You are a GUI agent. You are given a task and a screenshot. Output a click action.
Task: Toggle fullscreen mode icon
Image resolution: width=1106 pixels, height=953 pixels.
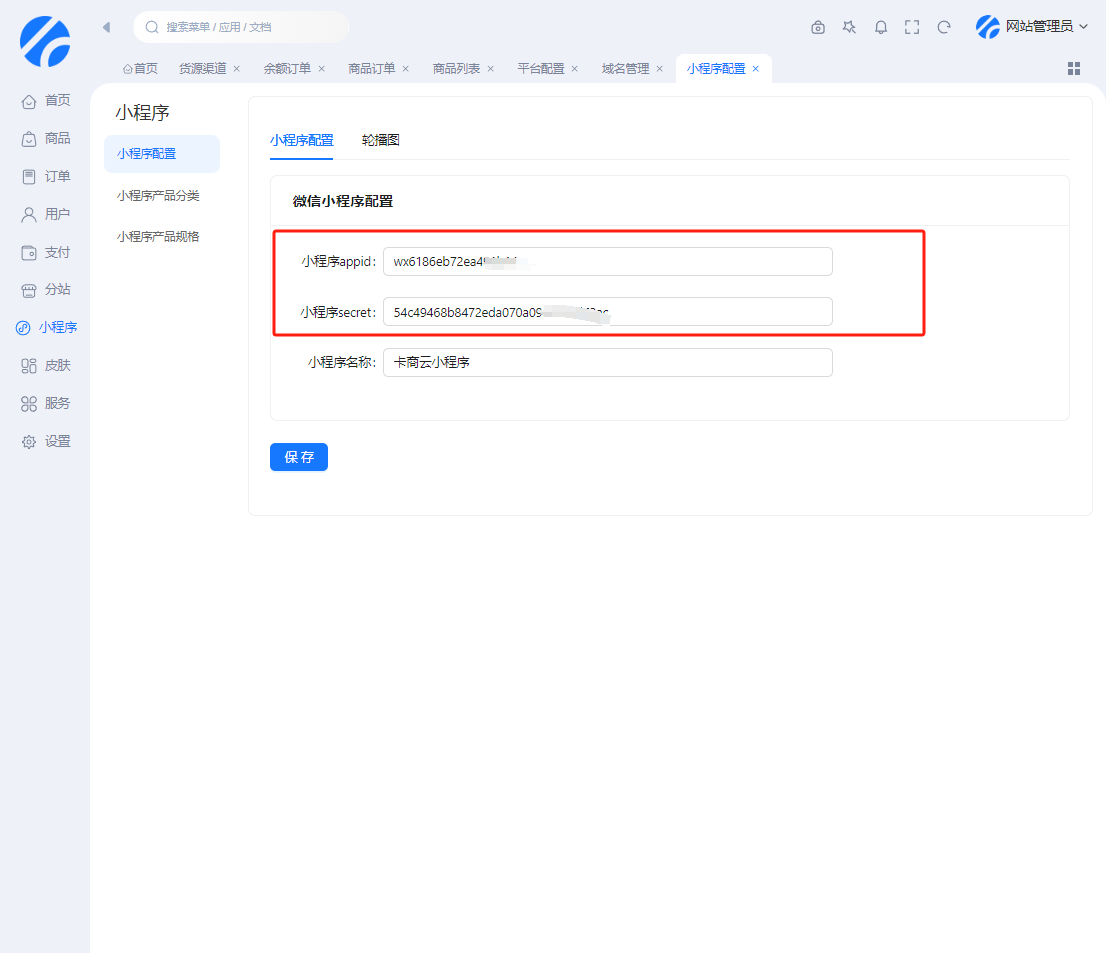tap(912, 27)
